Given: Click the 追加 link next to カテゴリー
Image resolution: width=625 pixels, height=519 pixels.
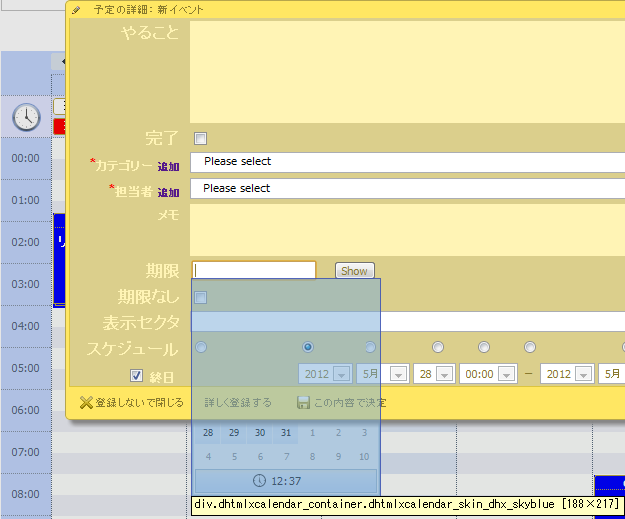Looking at the screenshot, I should [168, 167].
